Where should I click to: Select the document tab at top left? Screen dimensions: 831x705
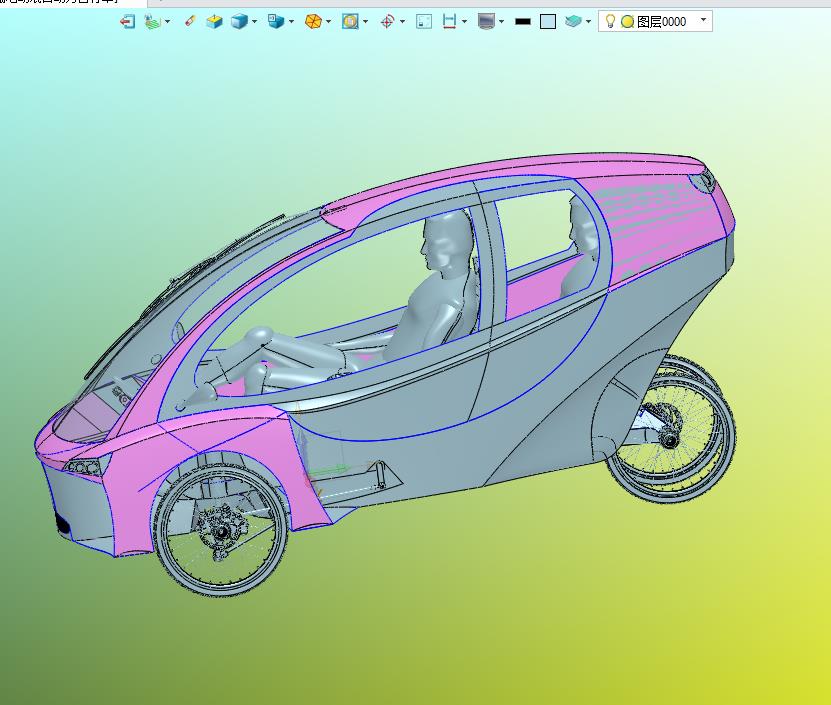click(x=60, y=3)
